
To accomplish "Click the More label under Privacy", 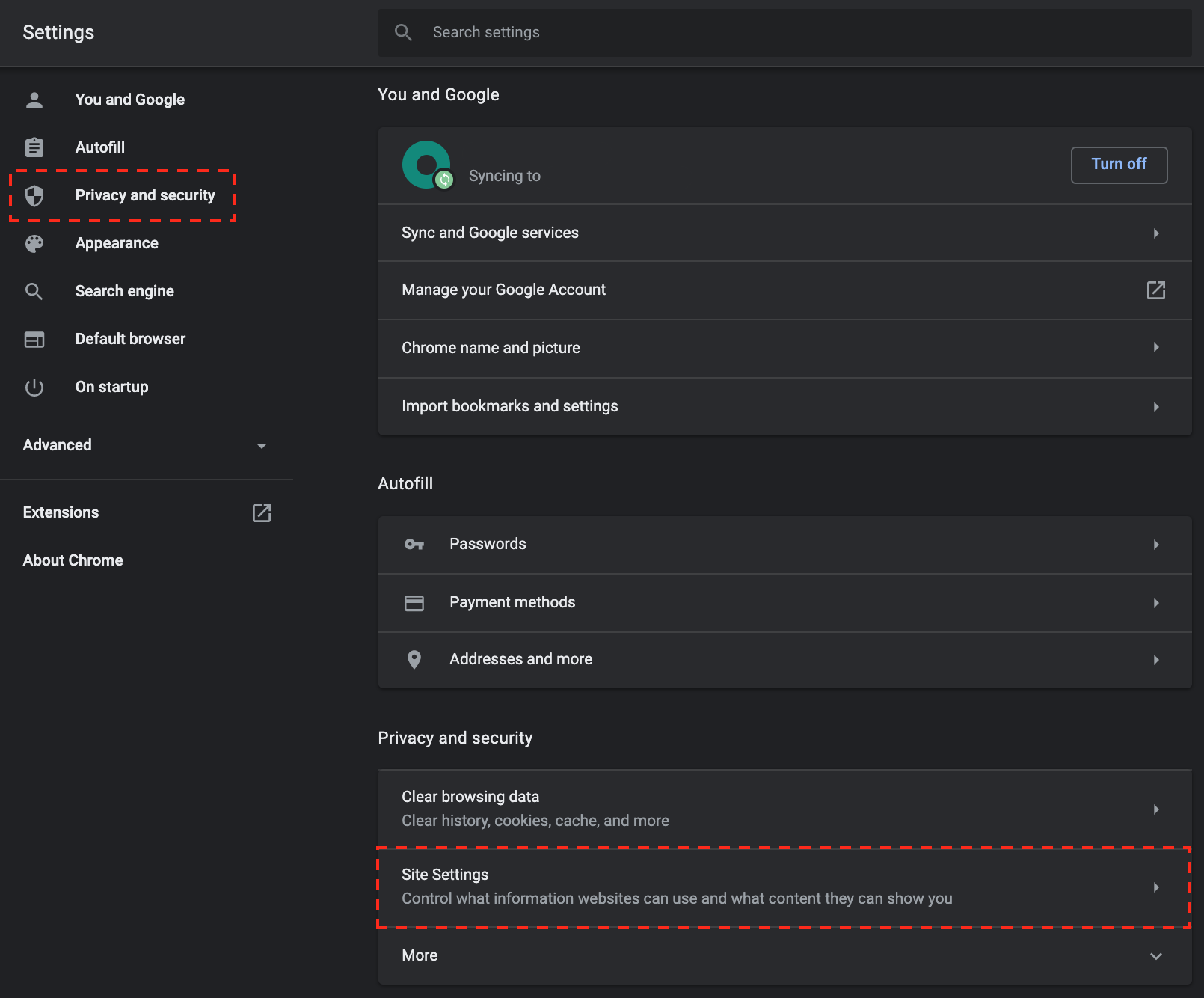I will (420, 955).
